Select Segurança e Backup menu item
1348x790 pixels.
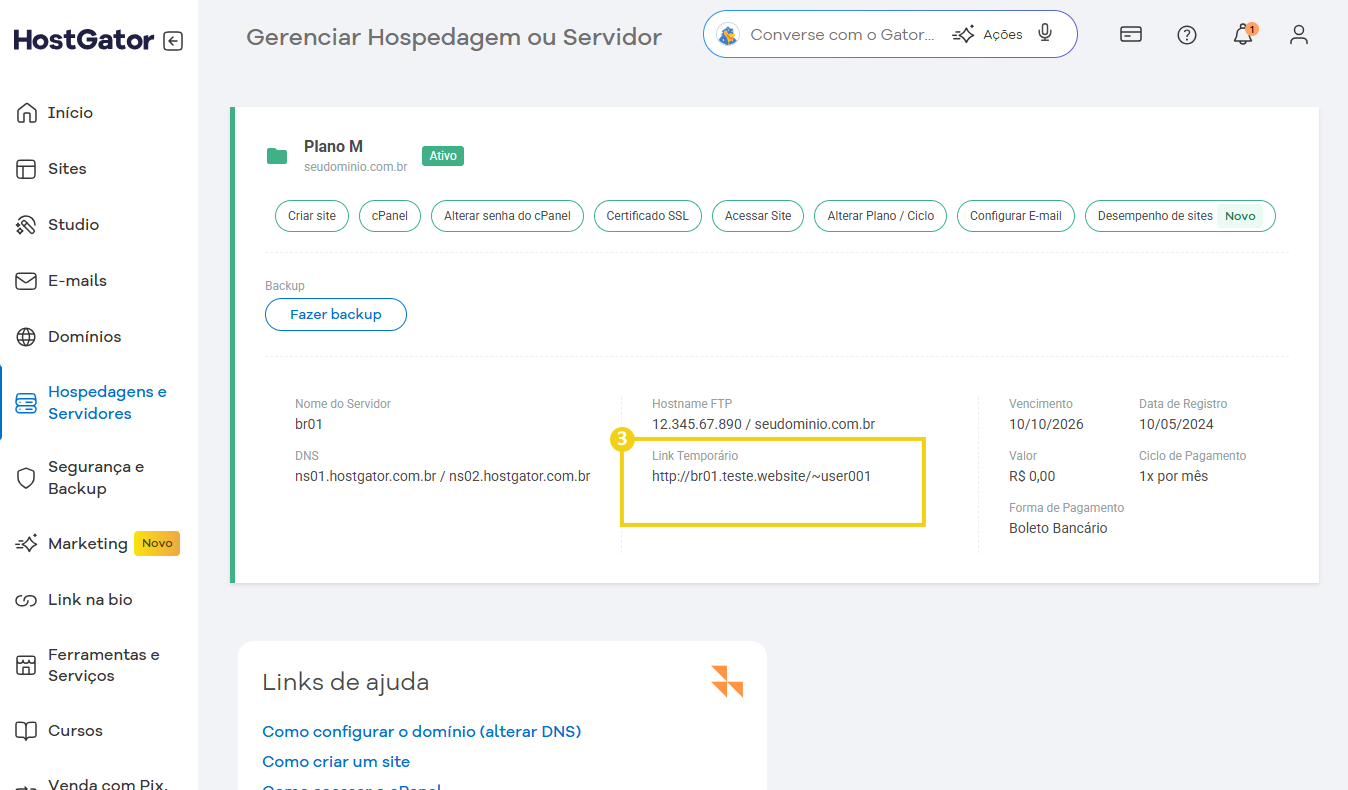95,478
